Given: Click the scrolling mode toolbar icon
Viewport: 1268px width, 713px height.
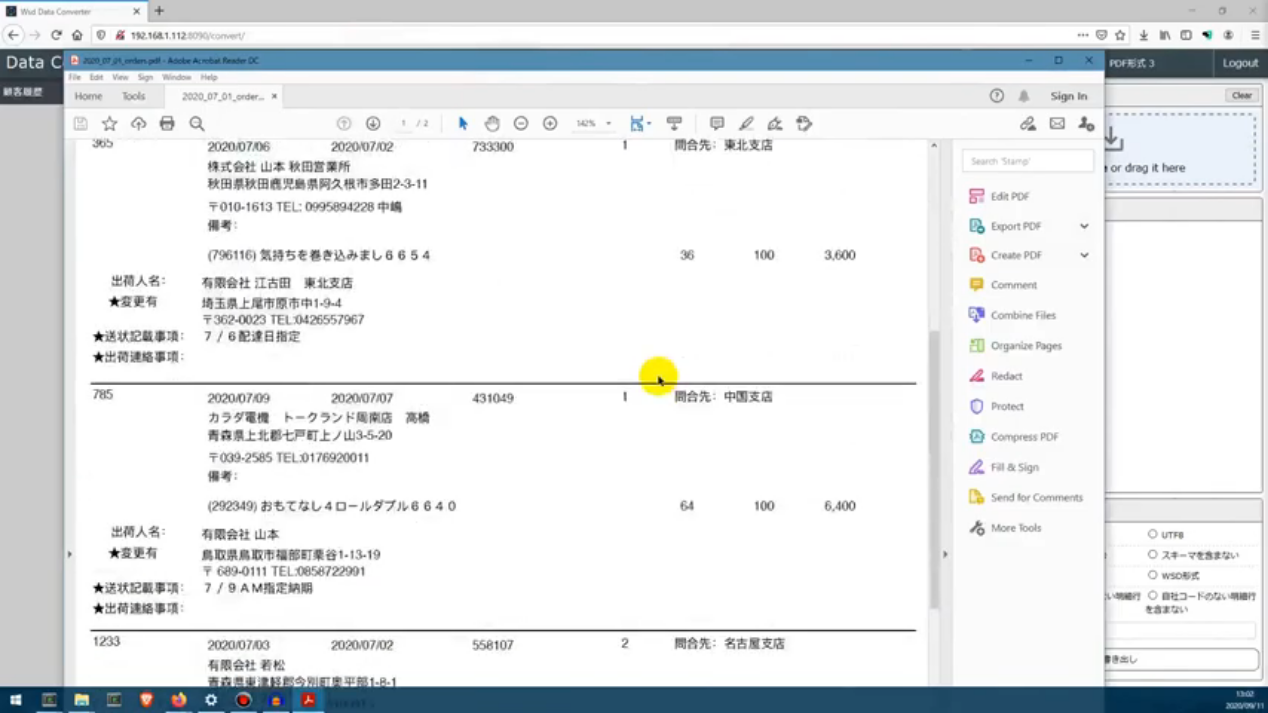Looking at the screenshot, I should (674, 124).
